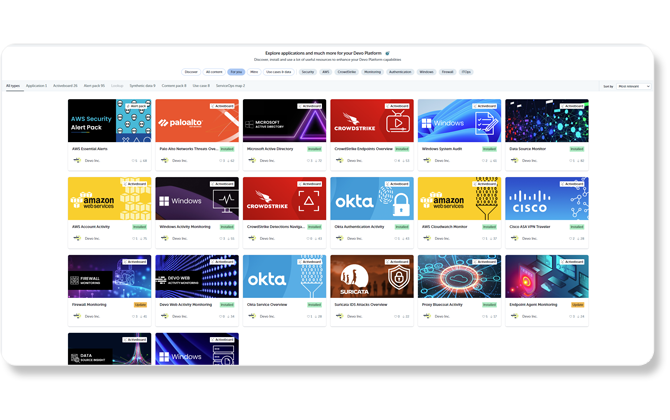Switch to the All types tab
This screenshot has height=420, width=670.
[13, 86]
